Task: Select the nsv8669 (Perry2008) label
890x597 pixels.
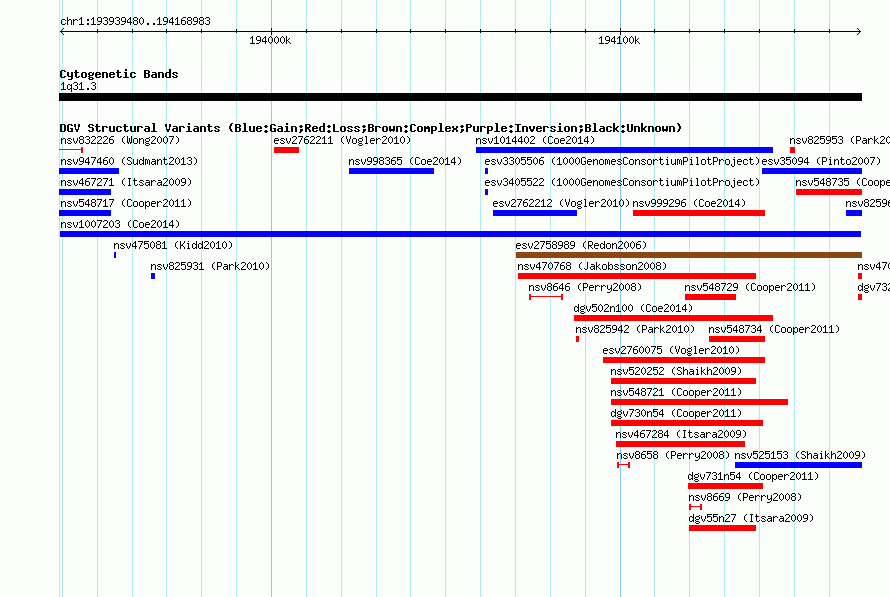Action: pyautogui.click(x=745, y=497)
